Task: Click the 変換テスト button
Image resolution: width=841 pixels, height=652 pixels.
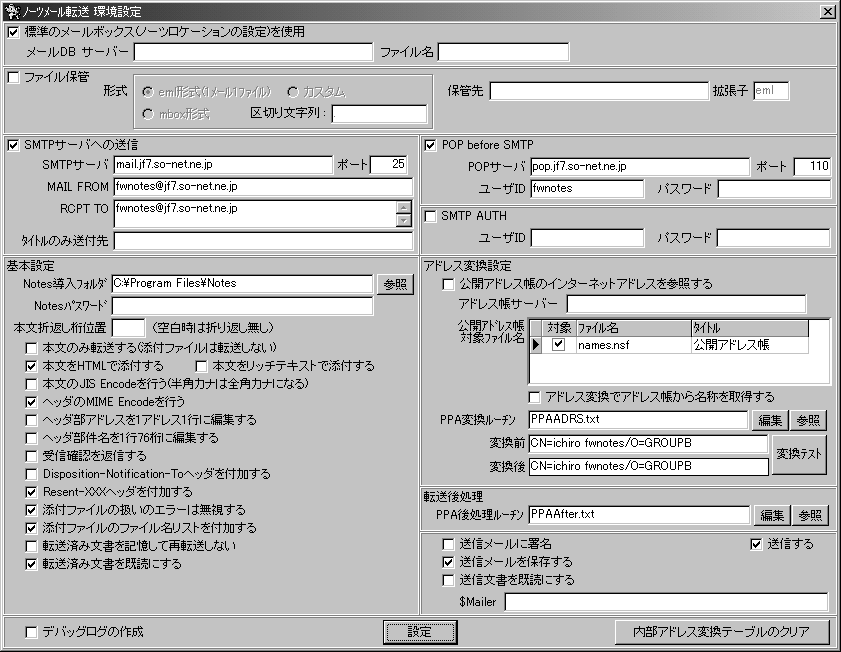Action: (x=799, y=454)
